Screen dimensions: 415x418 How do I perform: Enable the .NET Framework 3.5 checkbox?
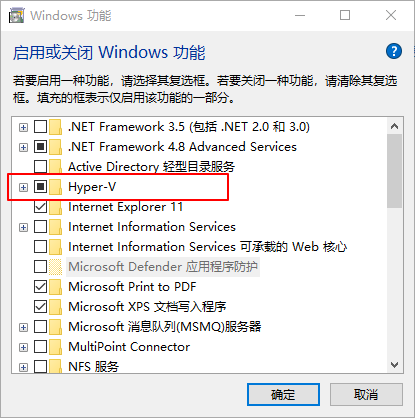pos(40,127)
